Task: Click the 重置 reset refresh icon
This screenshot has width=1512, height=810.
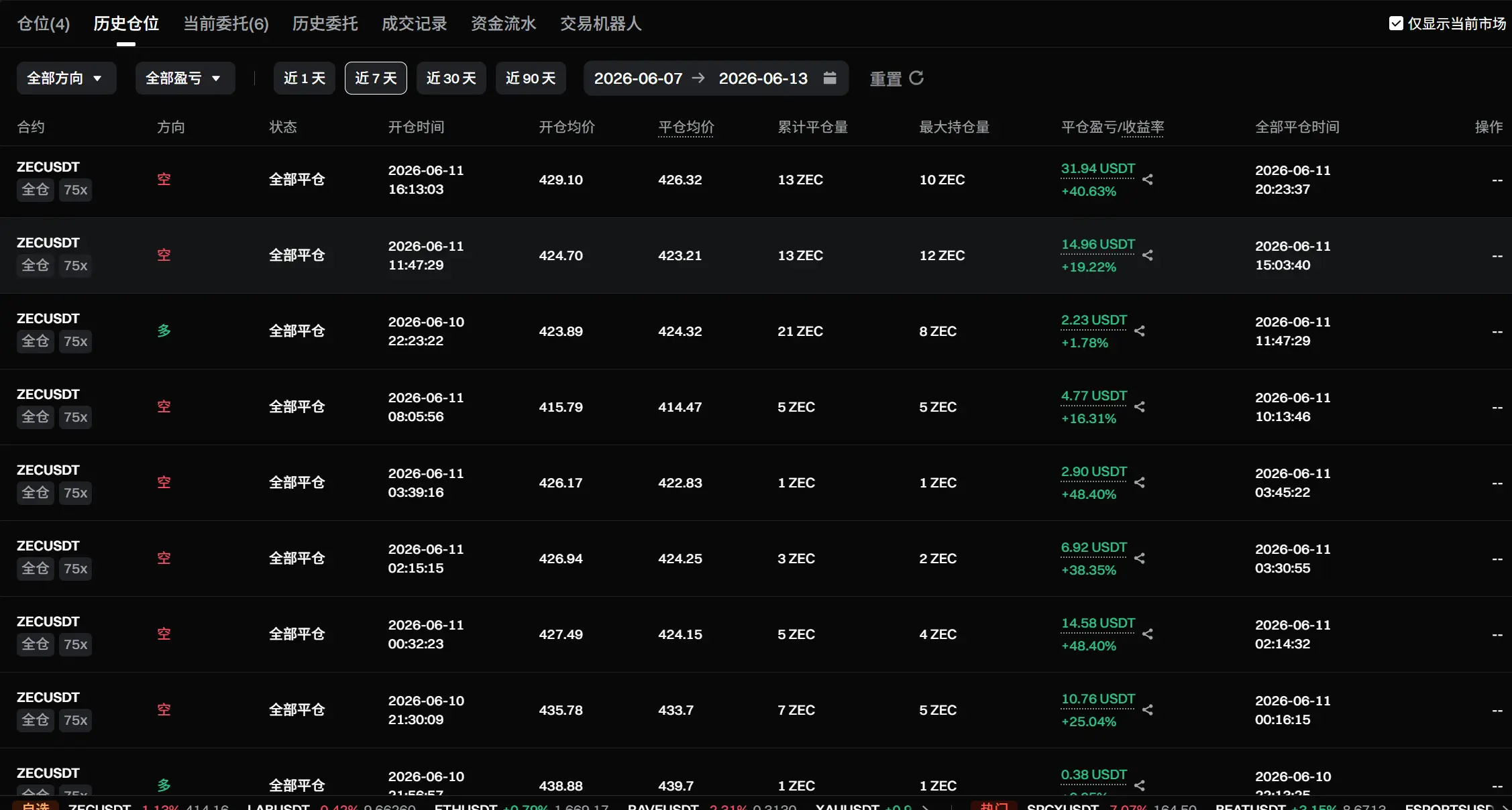Action: [x=916, y=78]
